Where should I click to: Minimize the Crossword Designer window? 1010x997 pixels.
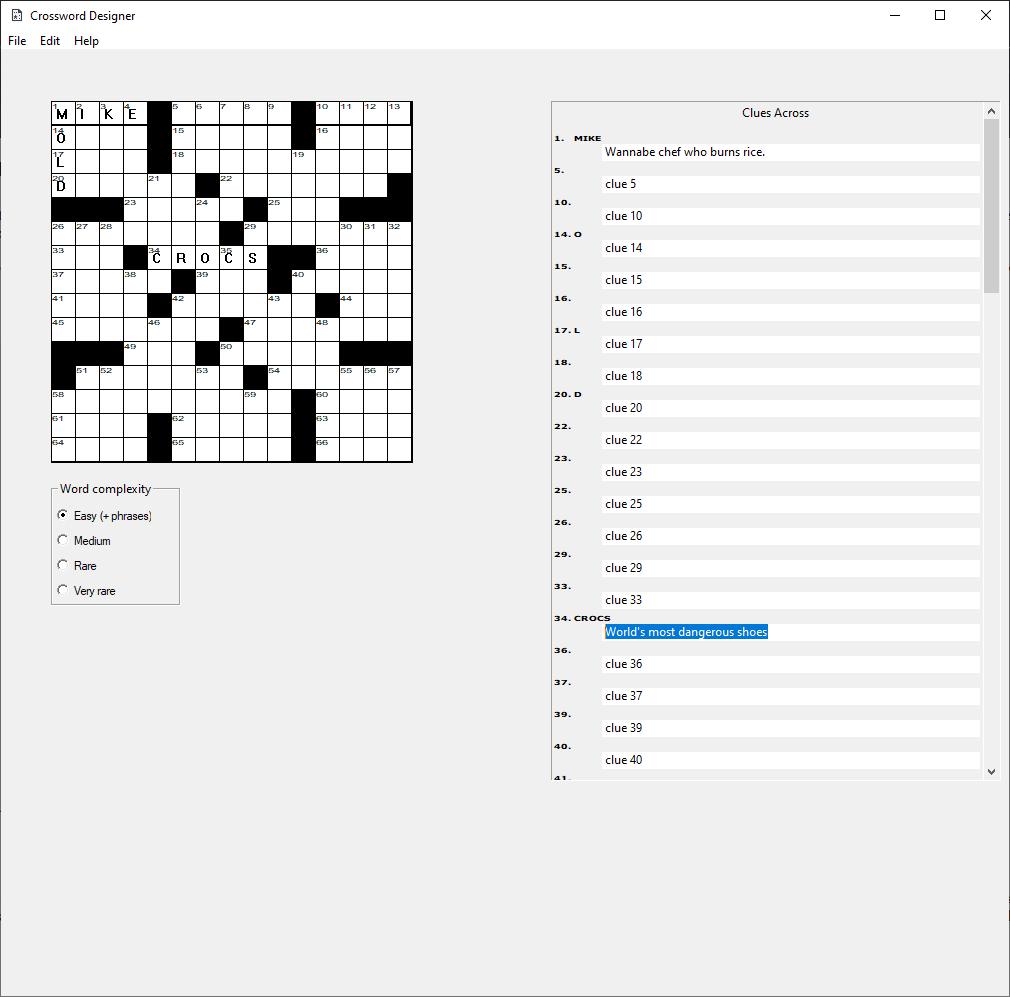[x=895, y=15]
